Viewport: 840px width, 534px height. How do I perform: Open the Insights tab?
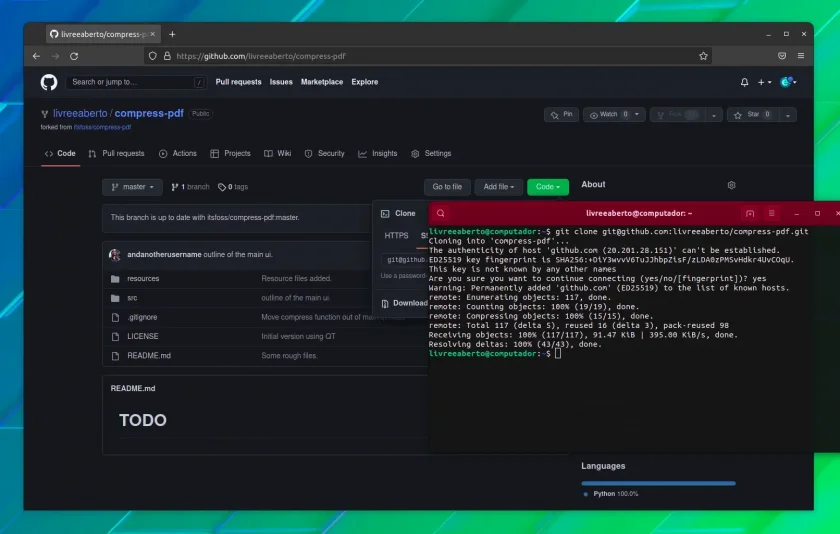[x=378, y=154]
